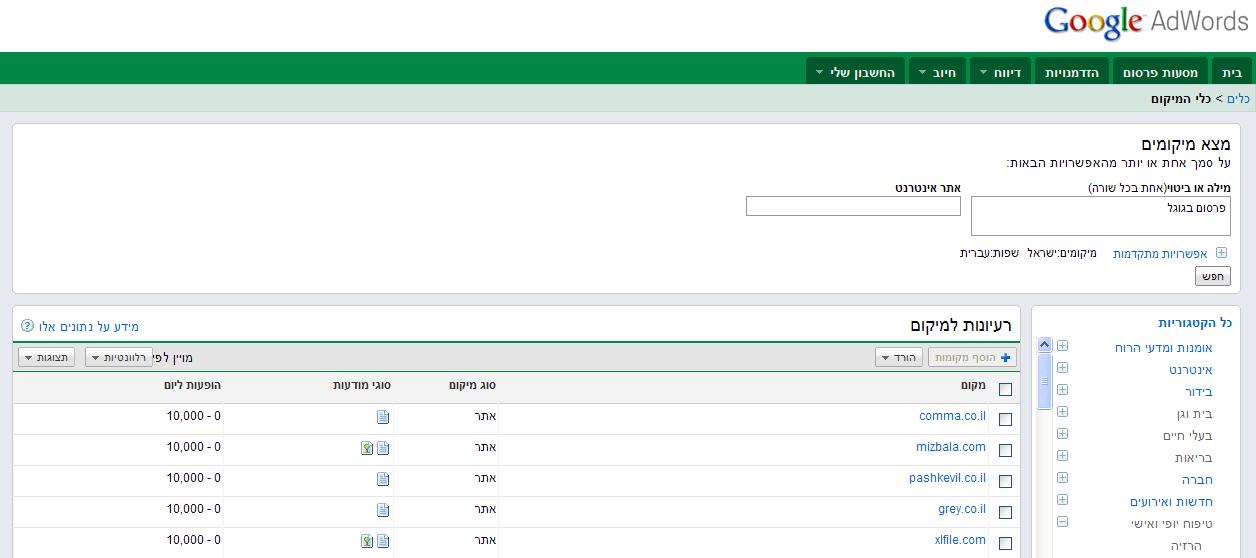Click the חפש search button
The image size is (1256, 558).
click(1213, 276)
